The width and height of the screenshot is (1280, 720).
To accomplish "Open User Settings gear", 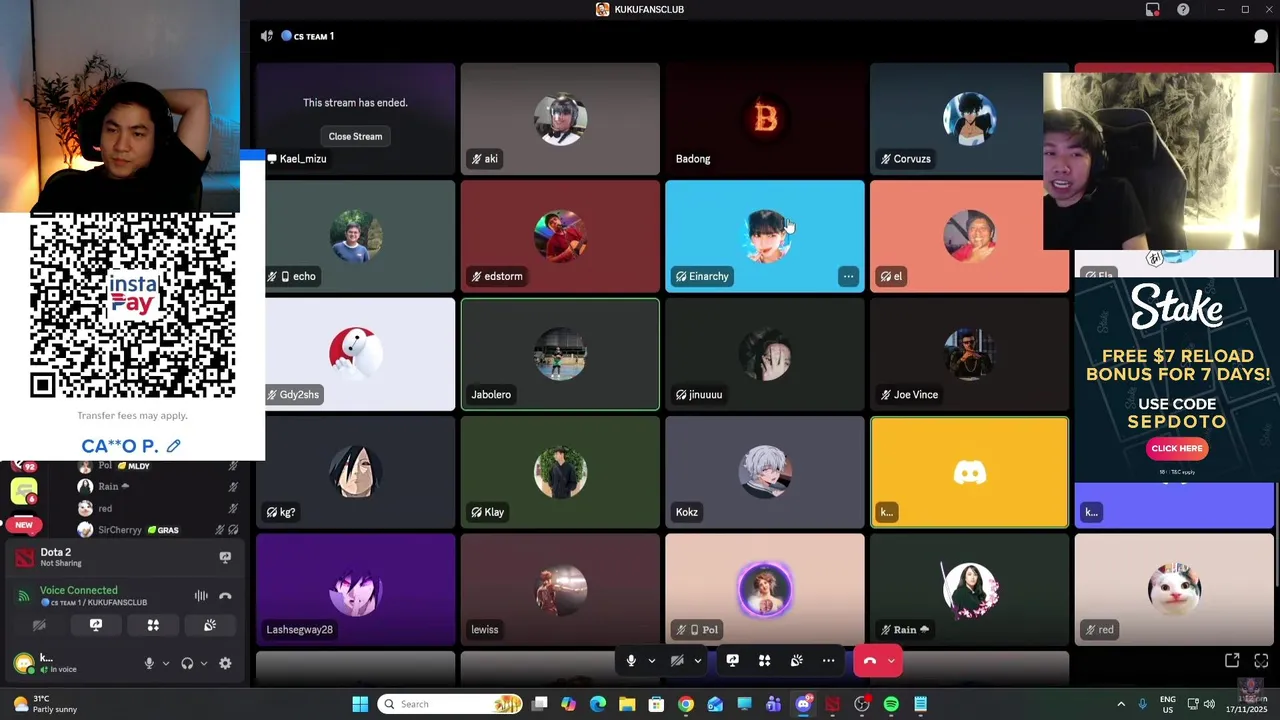I will point(225,663).
